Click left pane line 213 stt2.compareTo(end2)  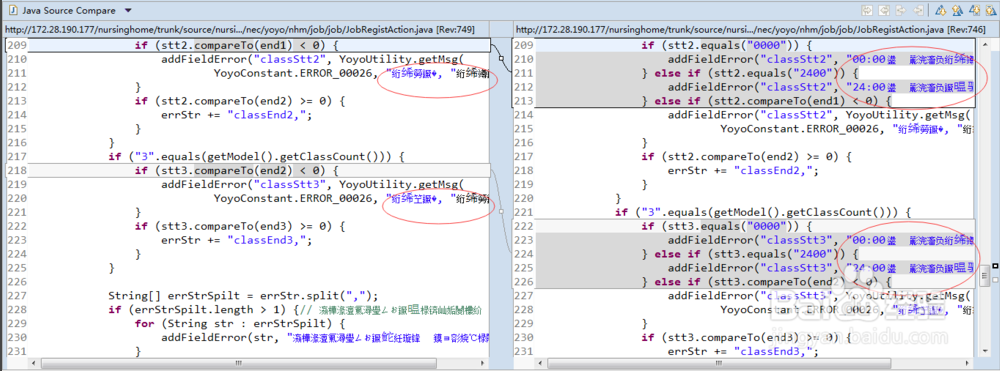(240, 101)
